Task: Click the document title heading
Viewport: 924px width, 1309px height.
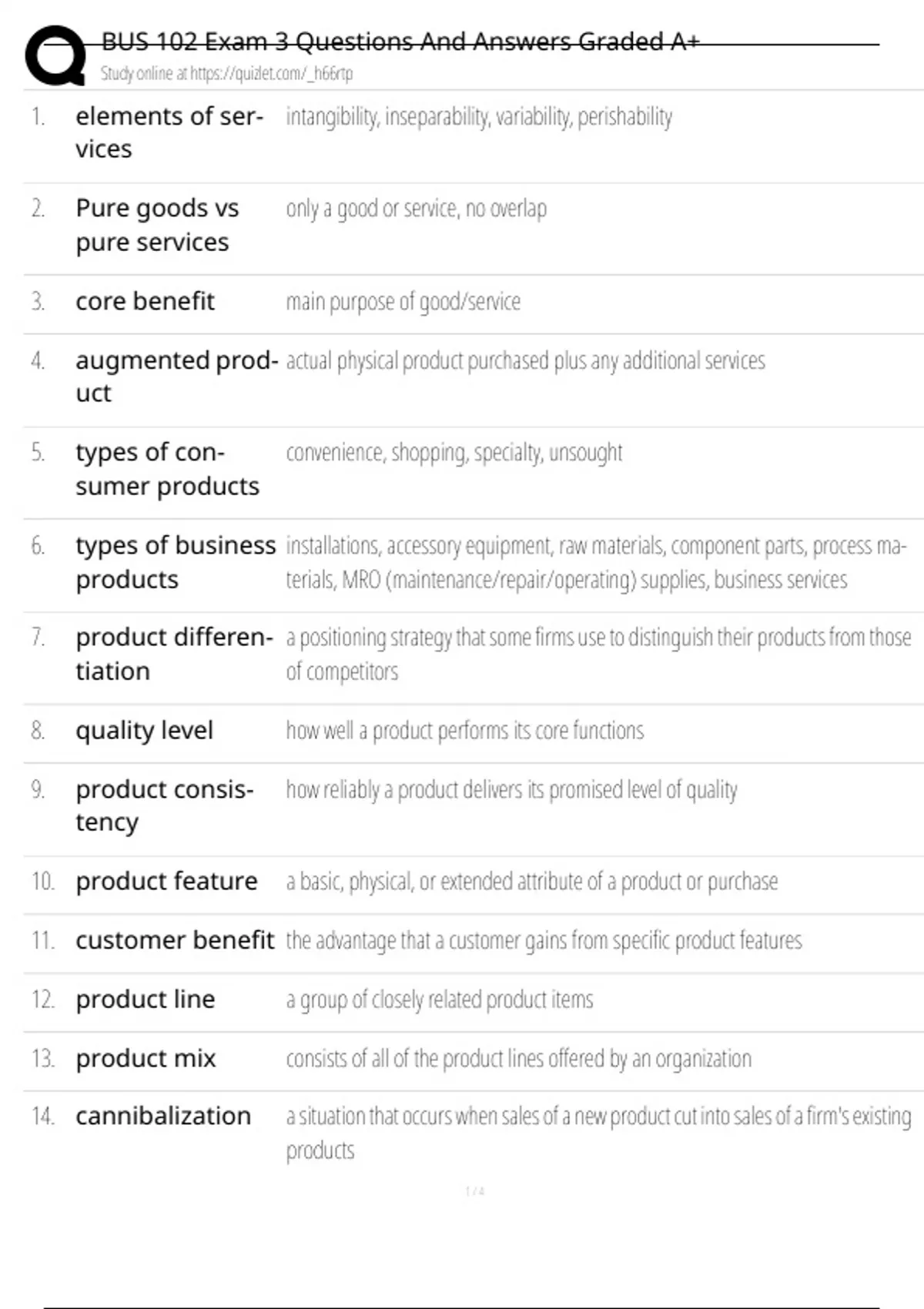Action: click(400, 41)
